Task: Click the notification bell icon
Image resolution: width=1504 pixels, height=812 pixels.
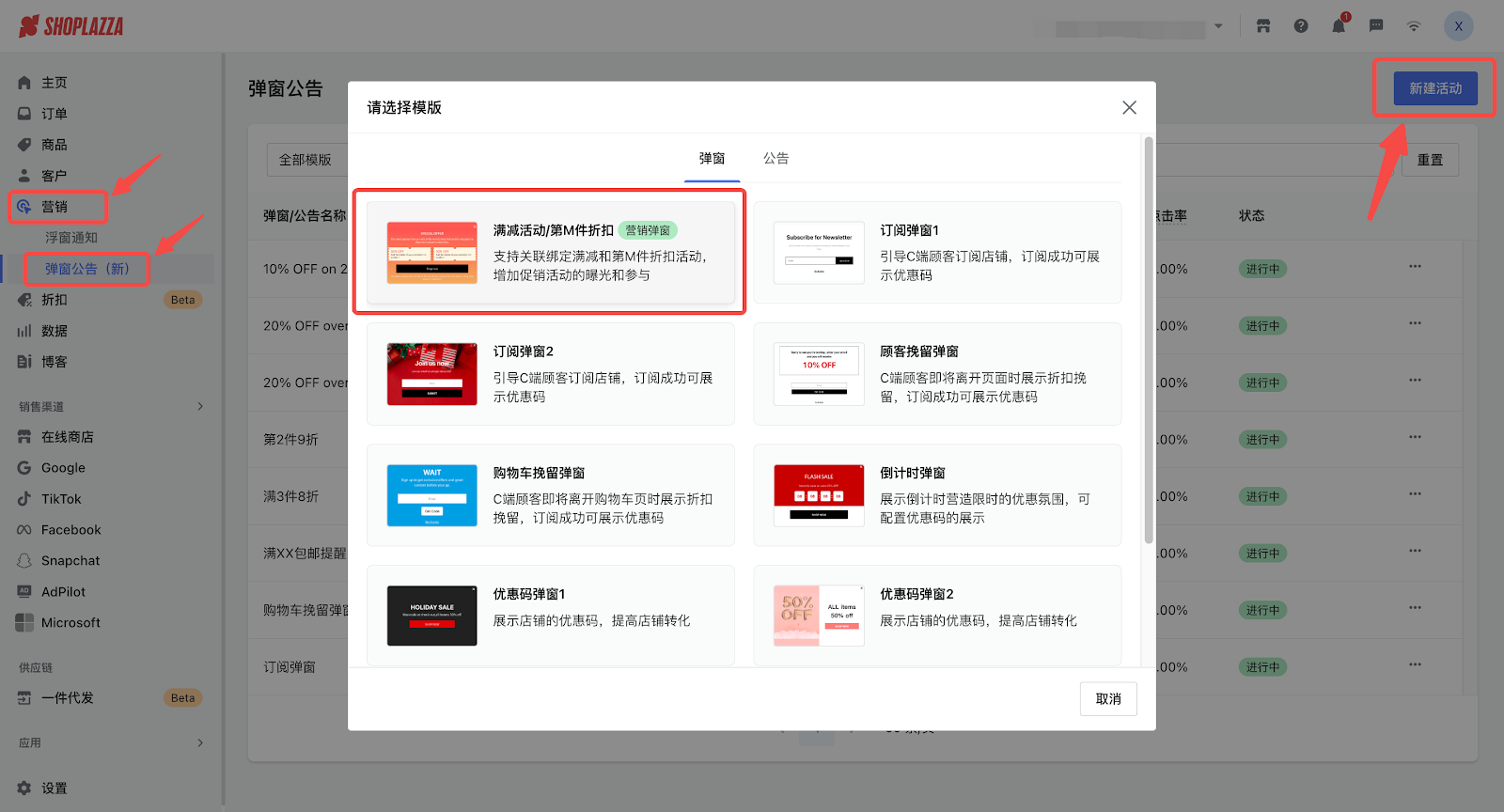Action: [x=1338, y=26]
